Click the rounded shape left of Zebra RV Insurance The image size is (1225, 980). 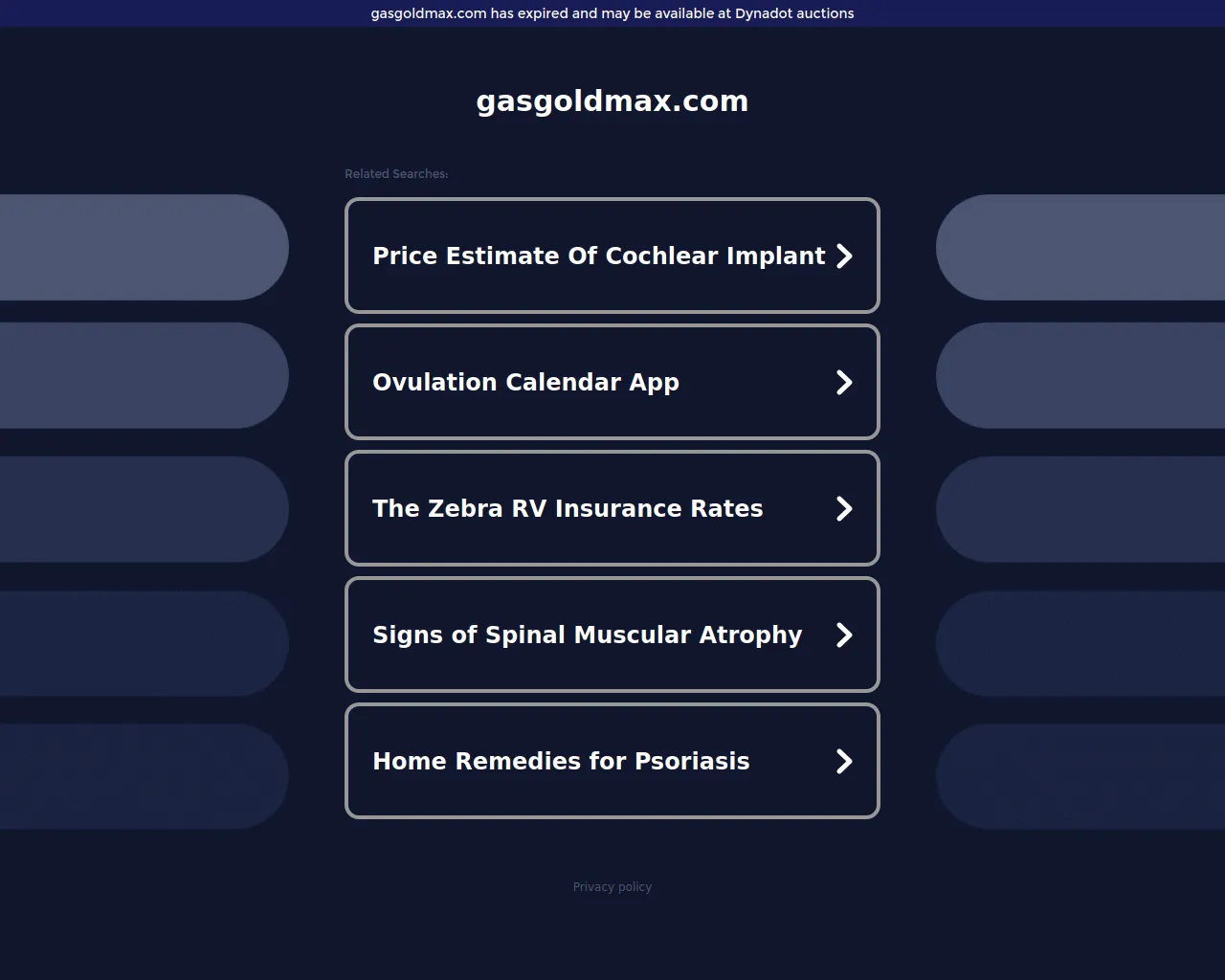point(144,509)
